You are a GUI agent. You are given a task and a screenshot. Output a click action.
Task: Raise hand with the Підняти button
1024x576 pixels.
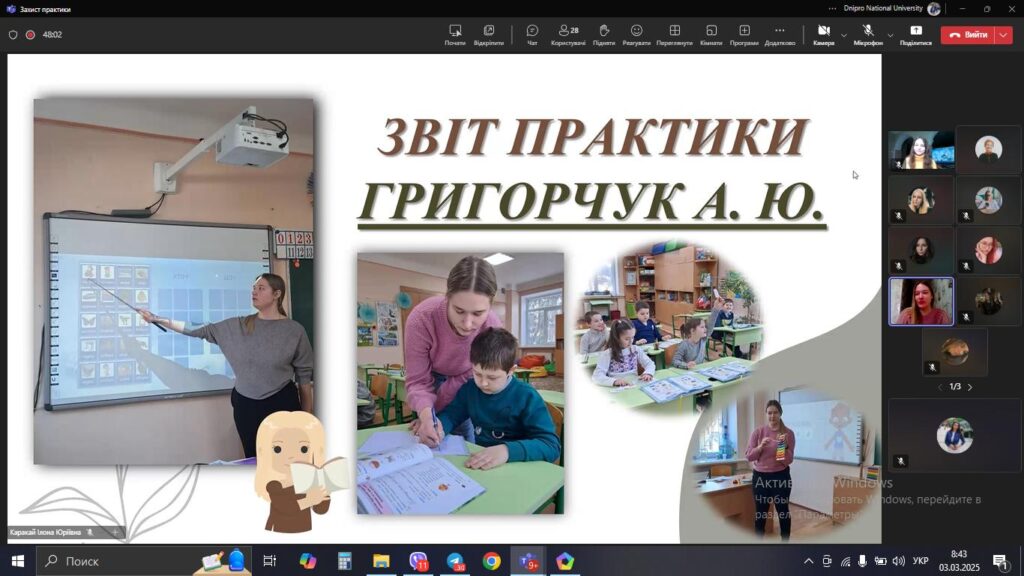pyautogui.click(x=603, y=35)
